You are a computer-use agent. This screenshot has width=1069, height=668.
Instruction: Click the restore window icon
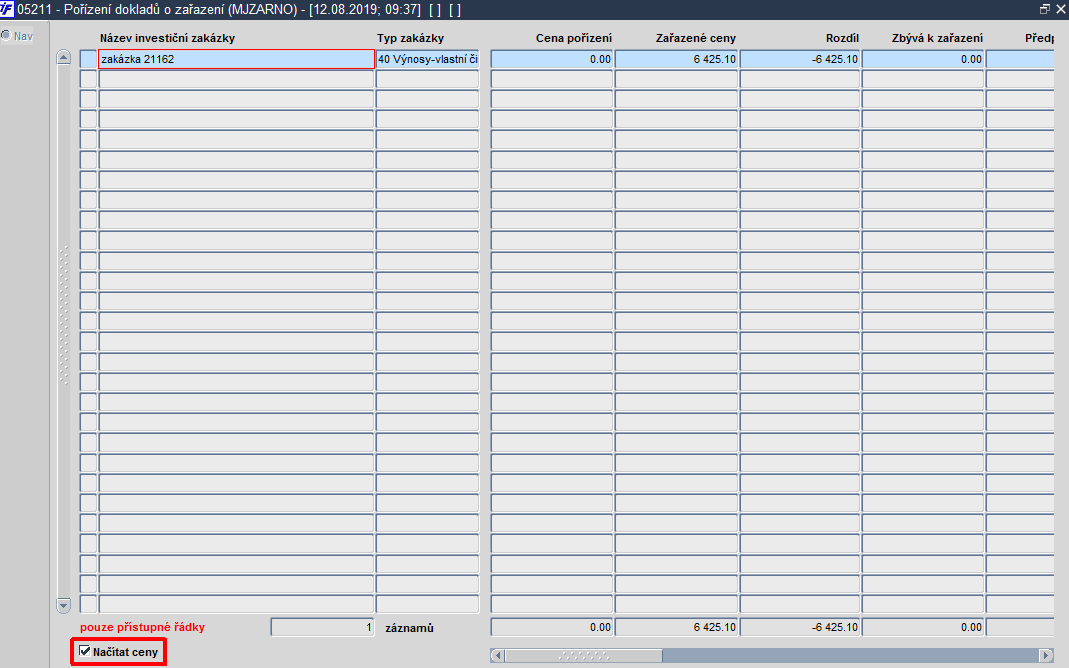tap(1044, 10)
